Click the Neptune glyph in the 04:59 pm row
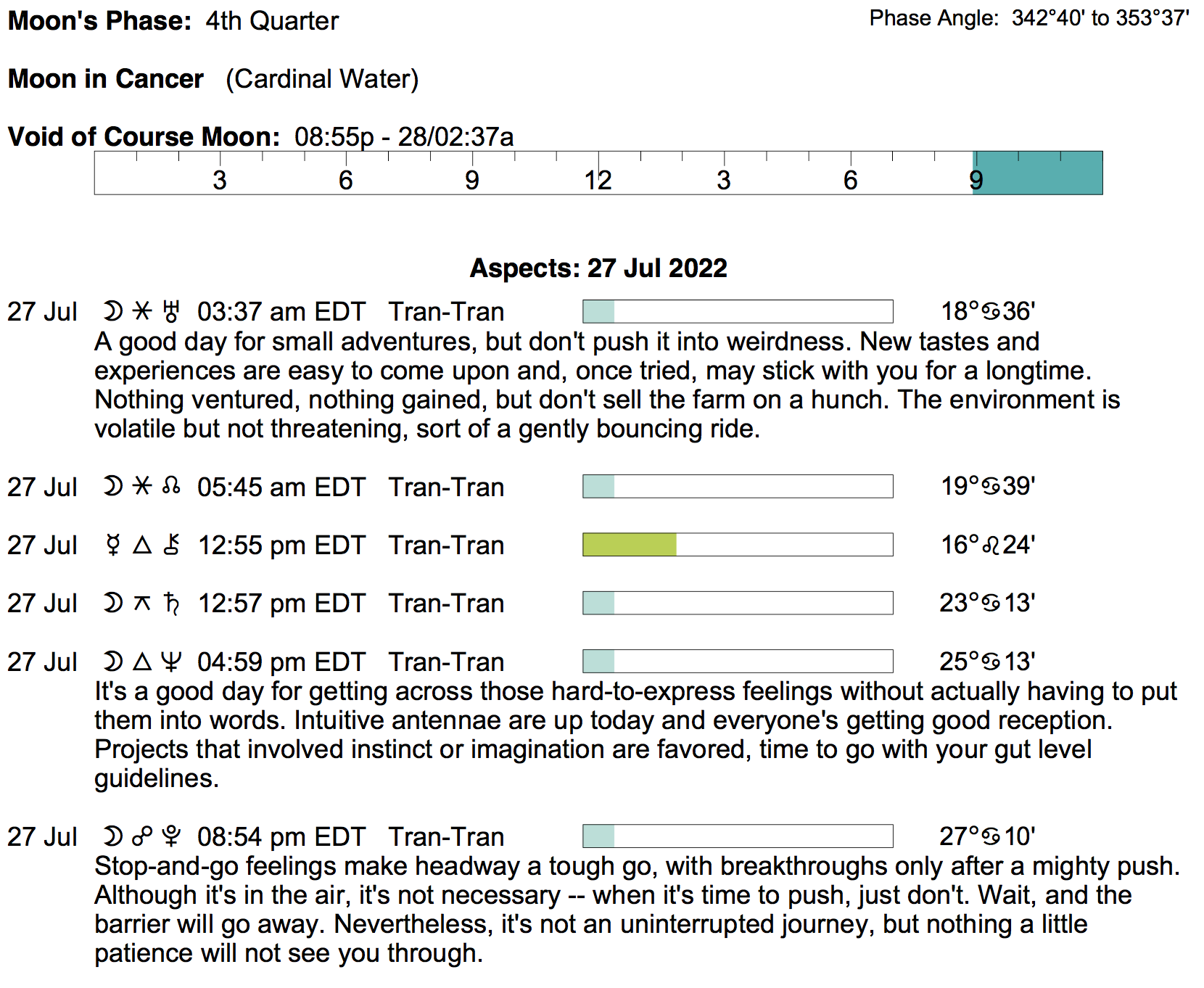 click(171, 662)
